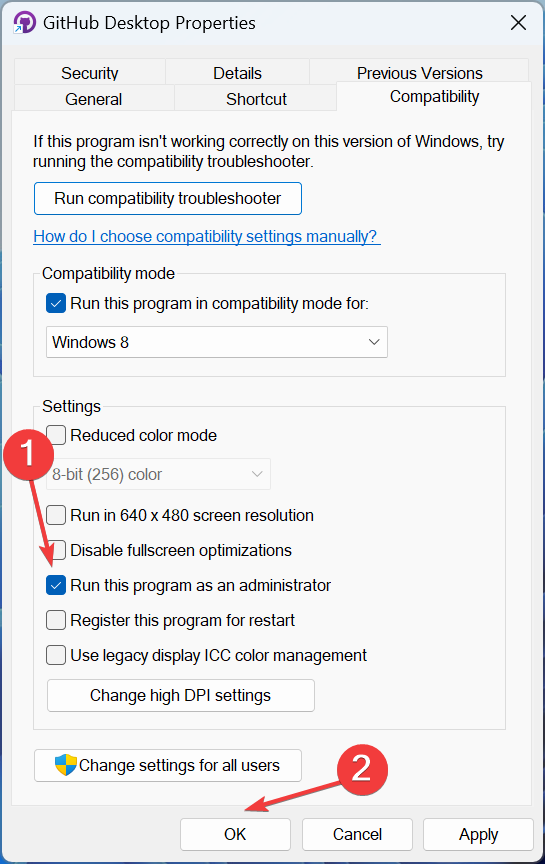Enable Reduced color mode checkbox
545x864 pixels.
pyautogui.click(x=56, y=435)
